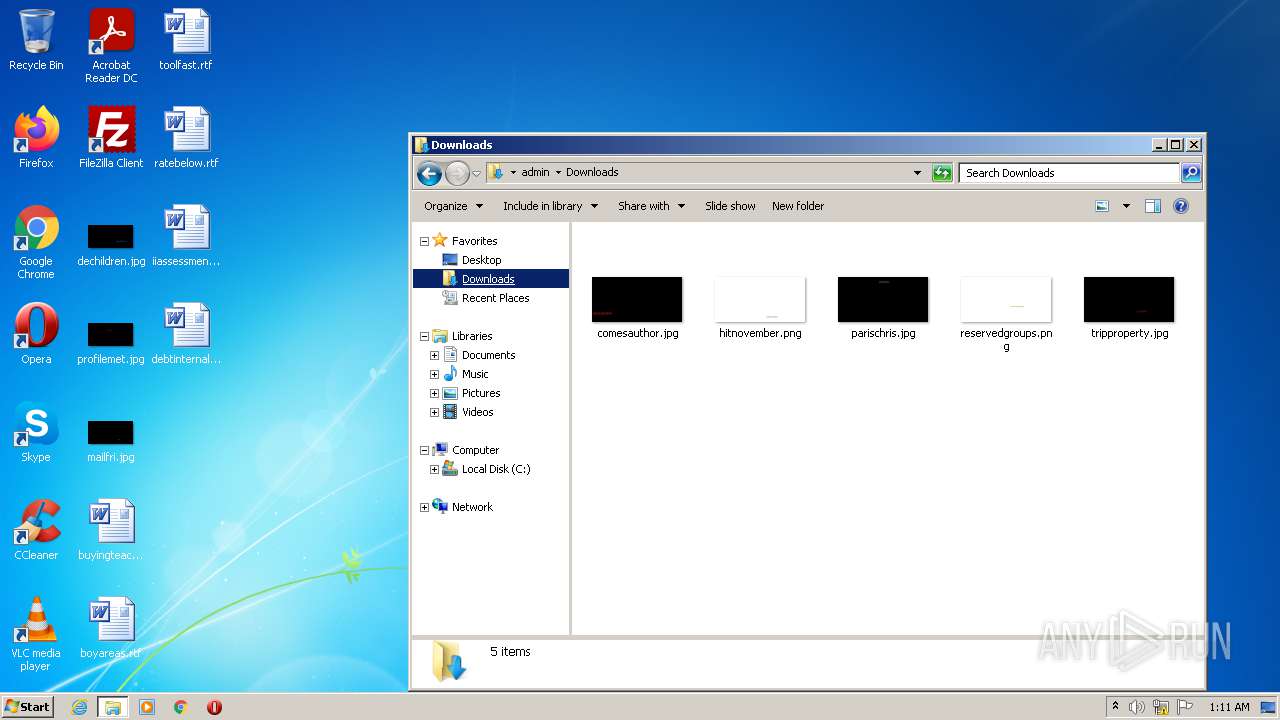Open the views More options arrow
Screen dimensions: 1280x720
[1126, 206]
